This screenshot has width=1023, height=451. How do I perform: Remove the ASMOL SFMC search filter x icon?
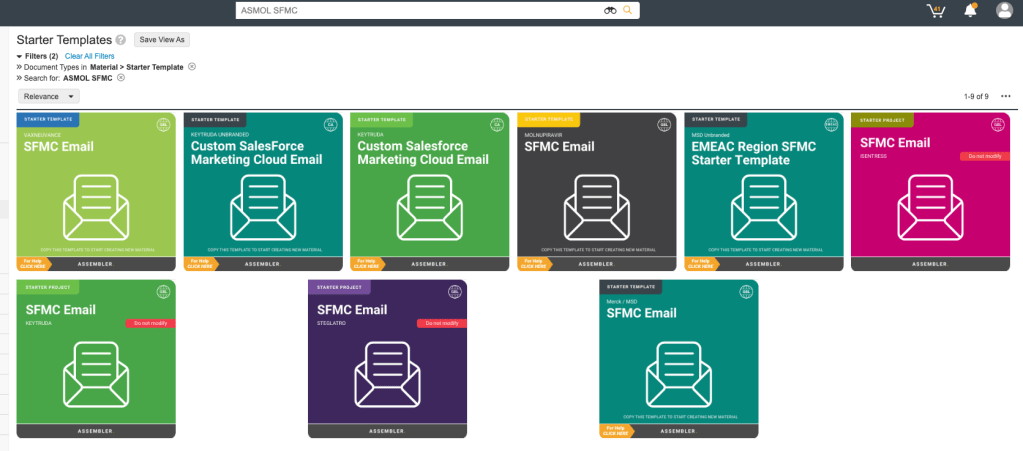[121, 78]
